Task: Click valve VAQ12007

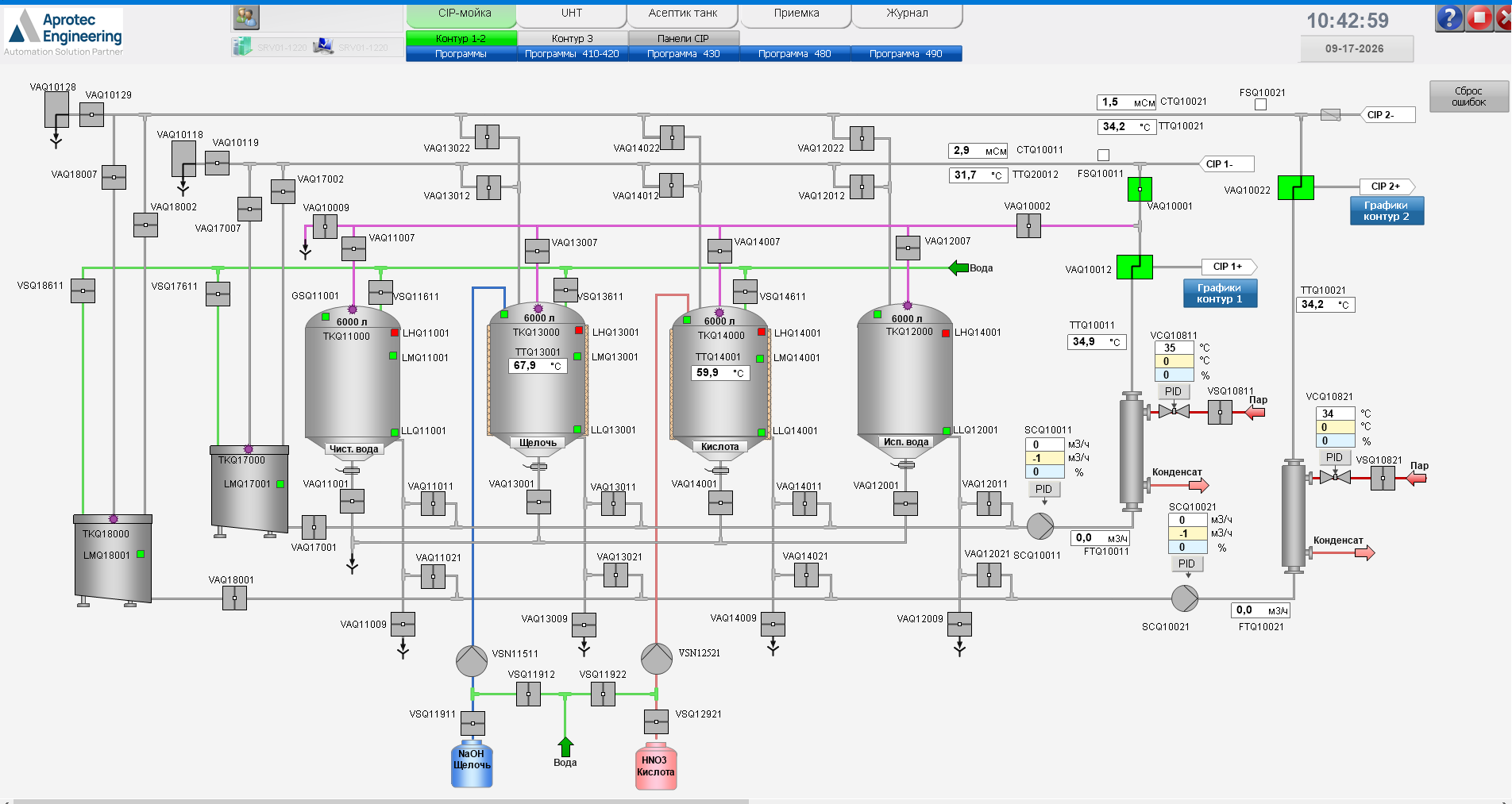Action: click(x=908, y=248)
